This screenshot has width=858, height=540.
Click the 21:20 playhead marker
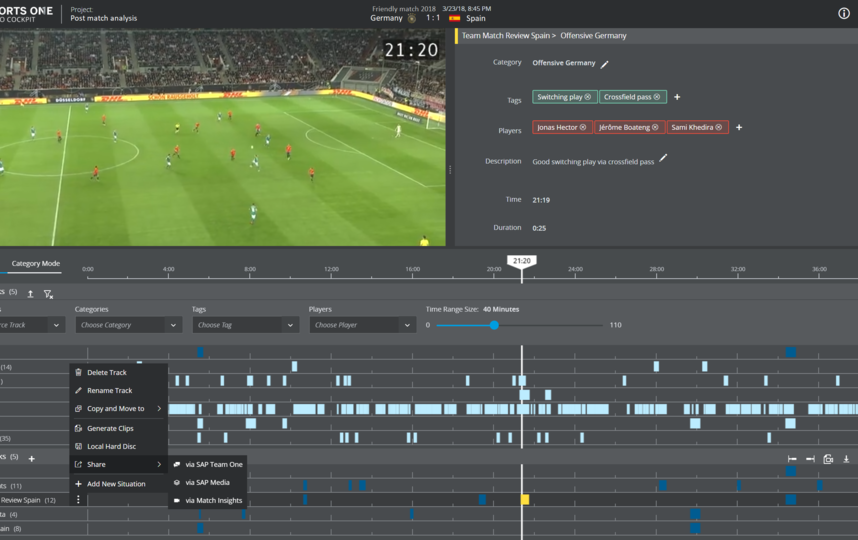(x=521, y=261)
